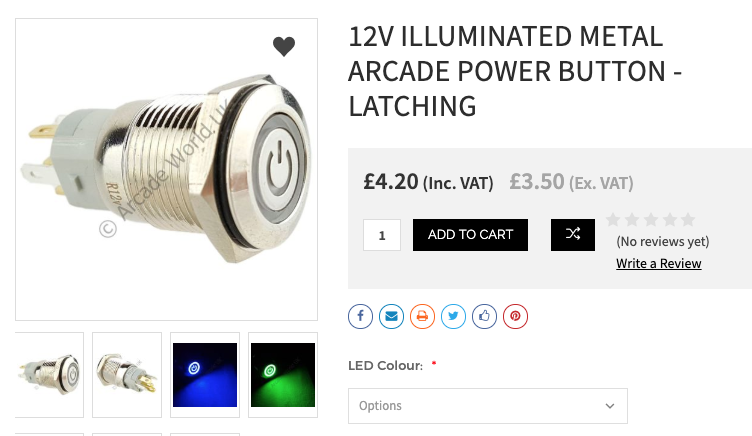Click the main product image
This screenshot has width=752, height=436.
point(166,169)
